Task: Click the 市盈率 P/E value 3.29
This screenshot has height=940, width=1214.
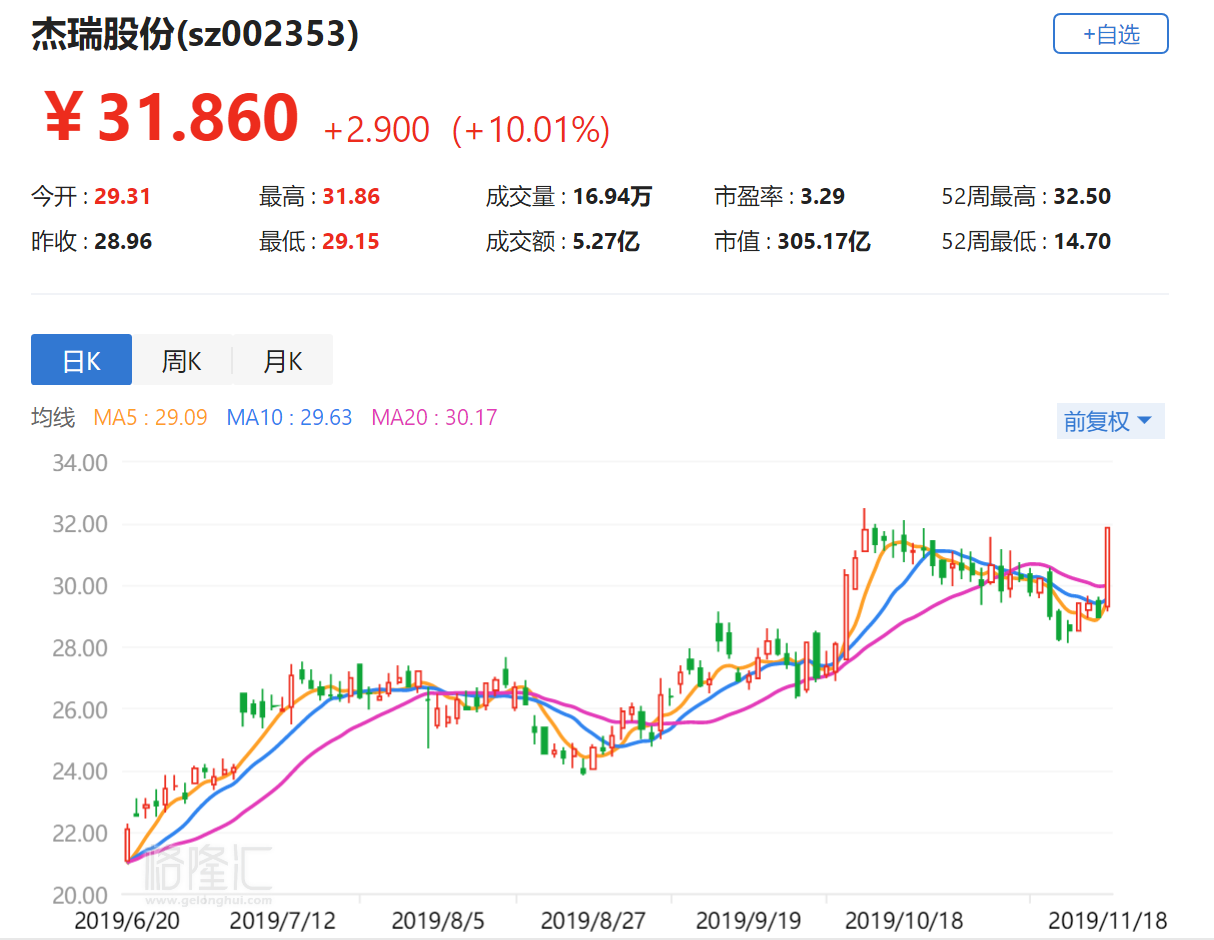Action: 823,196
